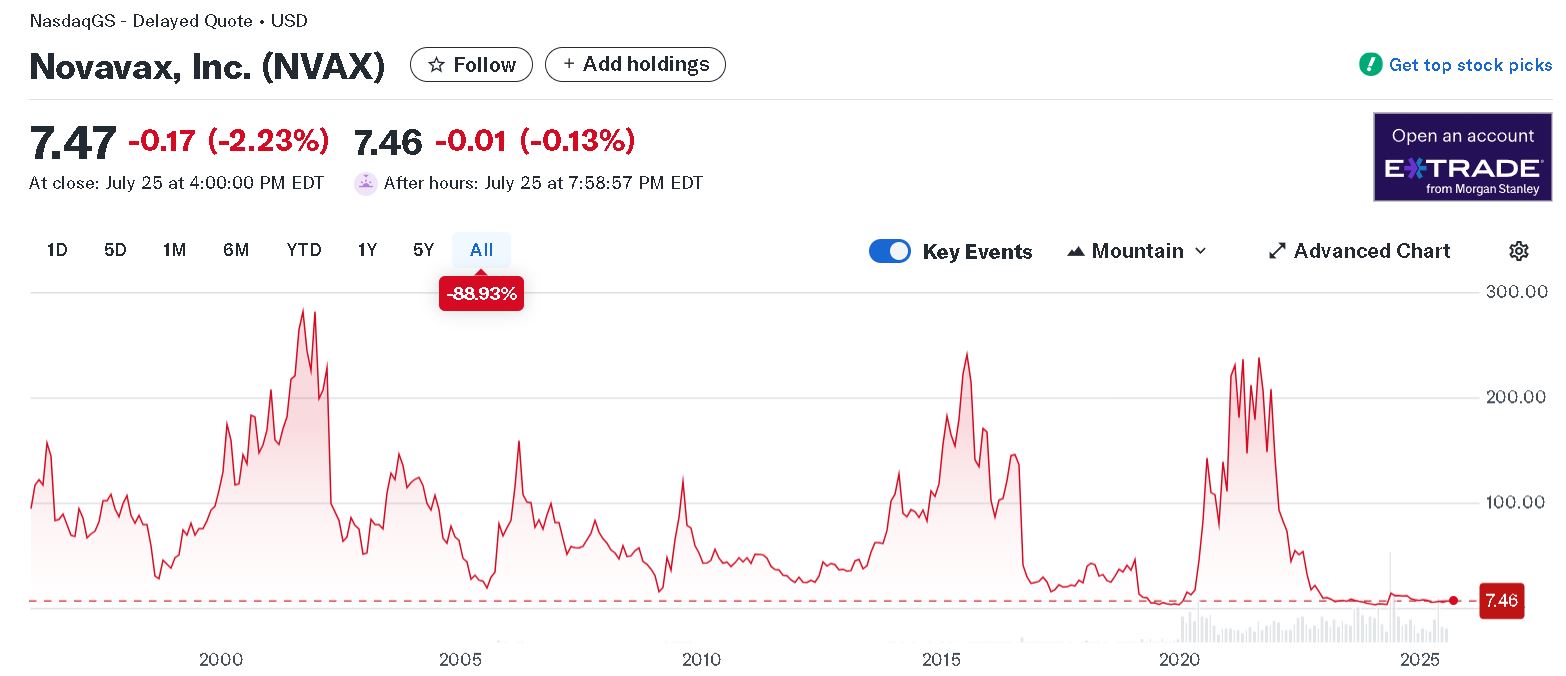Switch to the 1M range
This screenshot has height=676, width=1566.
(x=174, y=250)
